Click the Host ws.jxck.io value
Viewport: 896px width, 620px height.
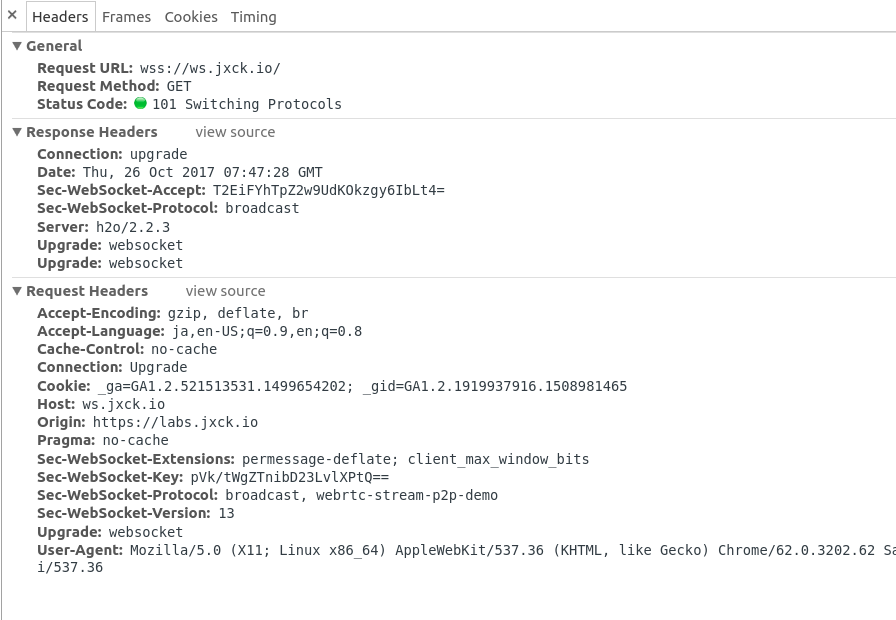[123, 405]
